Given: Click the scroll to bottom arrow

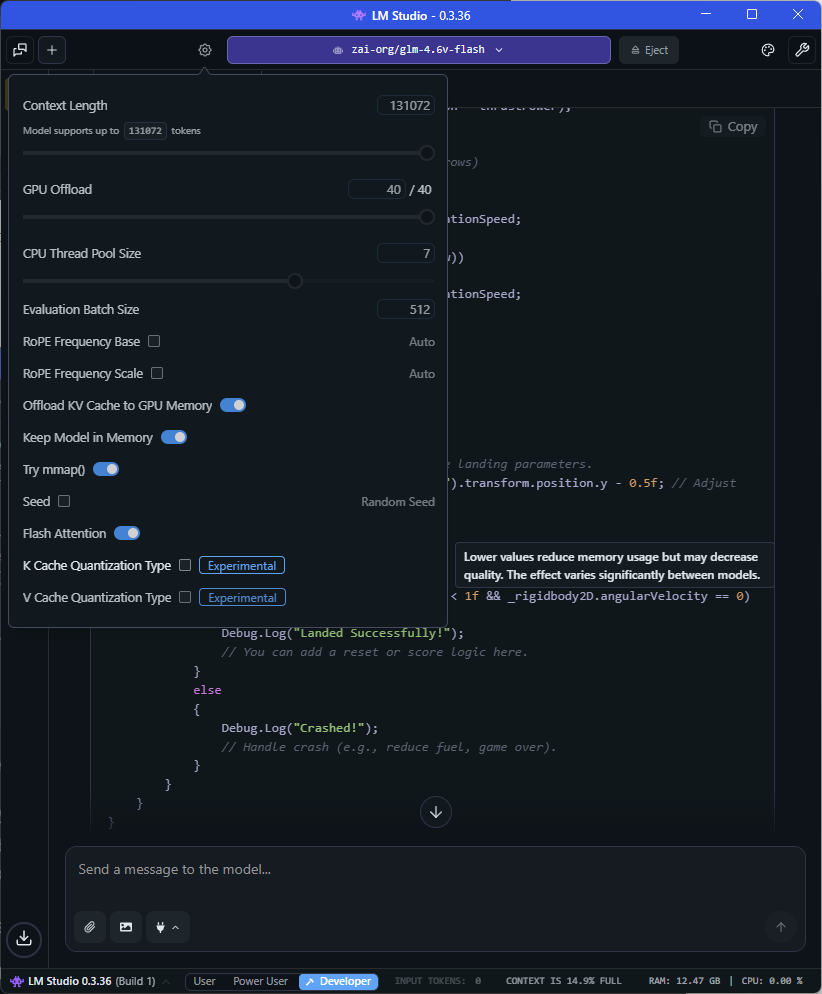Looking at the screenshot, I should click(x=436, y=811).
